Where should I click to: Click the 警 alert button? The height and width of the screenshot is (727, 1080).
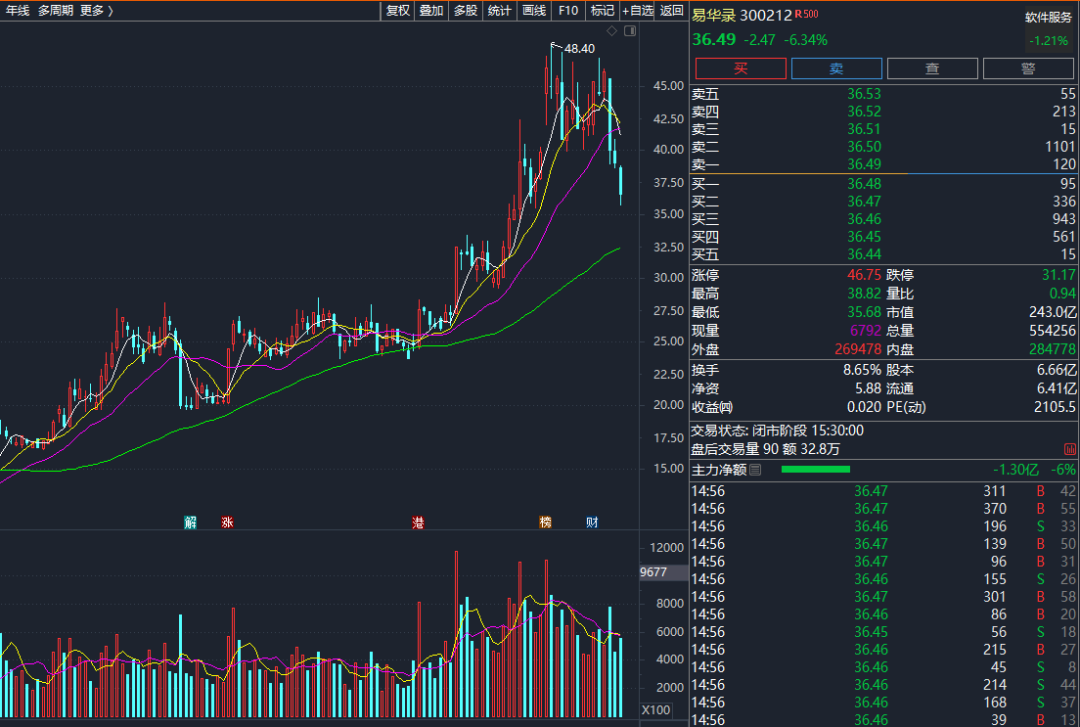click(x=1028, y=68)
